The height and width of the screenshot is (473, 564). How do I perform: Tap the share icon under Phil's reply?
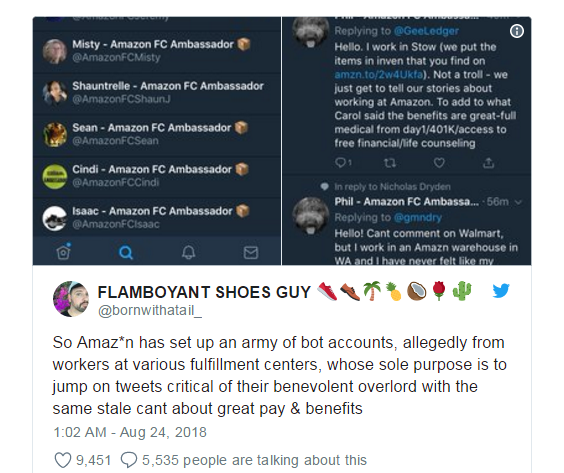pos(488,163)
